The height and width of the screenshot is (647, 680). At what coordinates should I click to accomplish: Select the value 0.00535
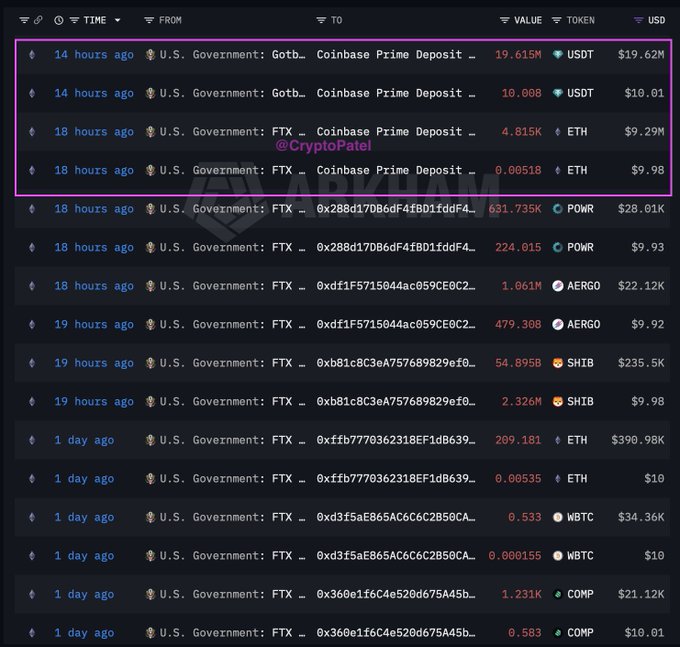(x=518, y=479)
